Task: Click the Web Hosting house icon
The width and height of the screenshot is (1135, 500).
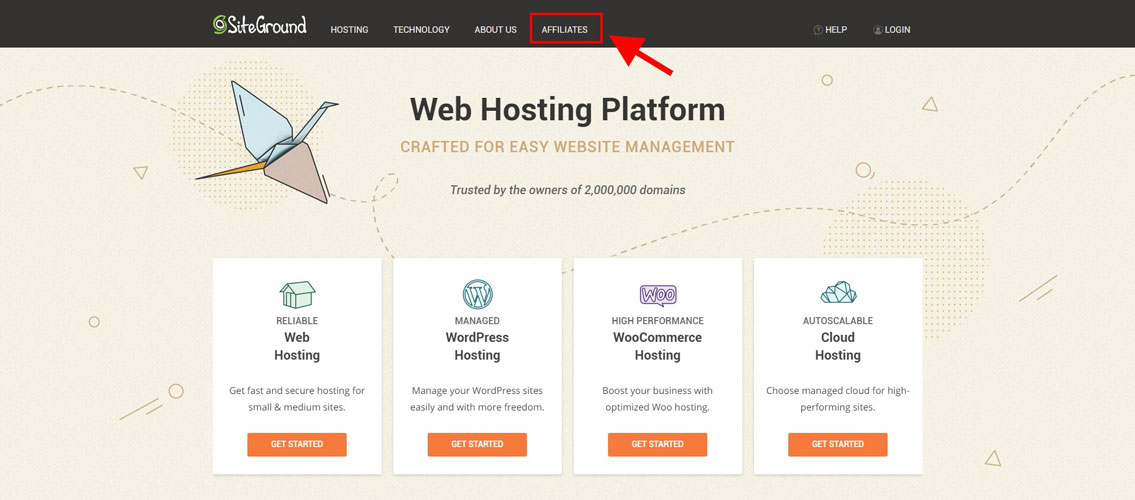Action: [x=297, y=295]
